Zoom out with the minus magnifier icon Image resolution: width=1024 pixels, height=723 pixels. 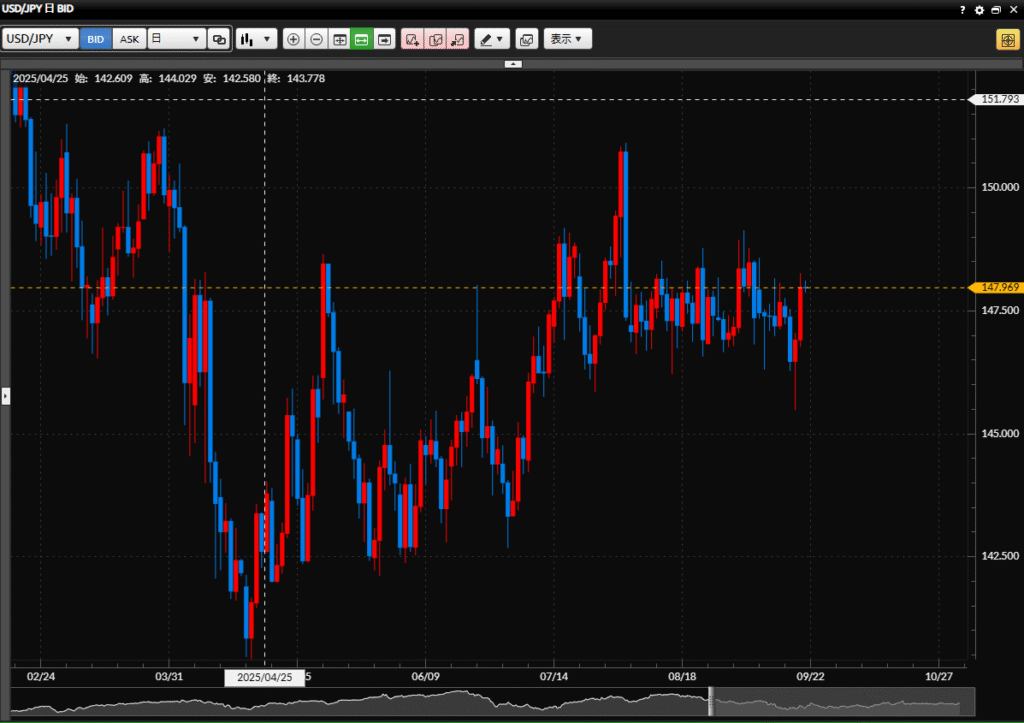[x=316, y=39]
